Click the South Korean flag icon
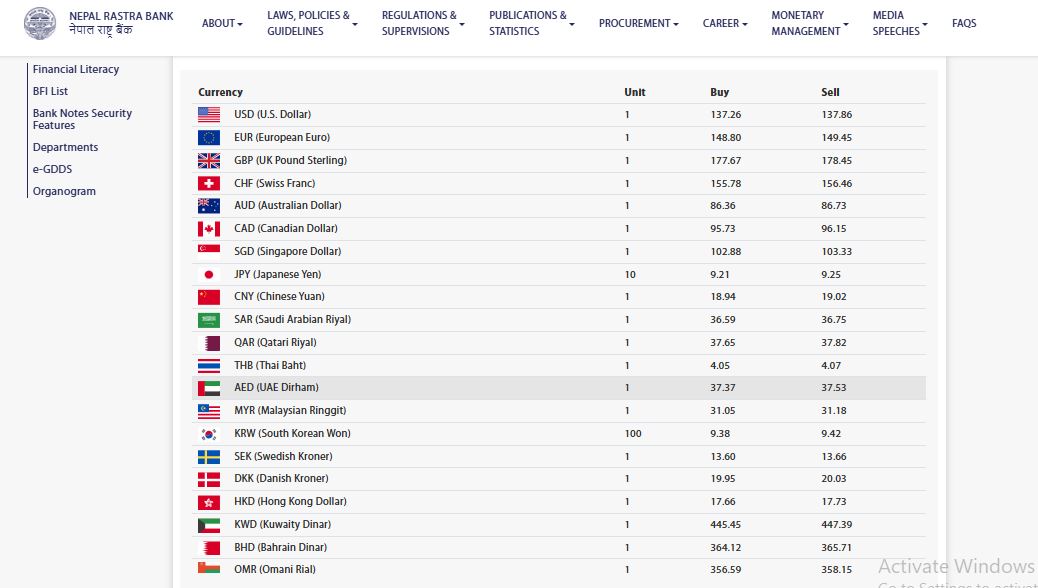Screen dimensions: 1038x588 point(209,434)
